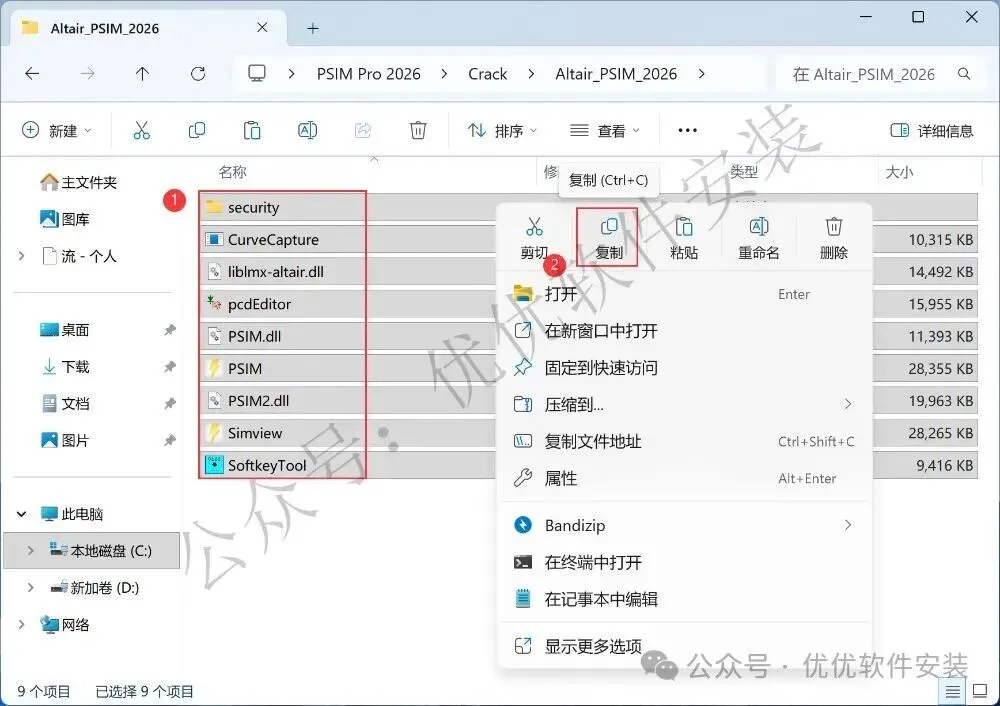This screenshot has width=1000, height=706.
Task: Select 图库 in the sidebar
Action: (65, 219)
